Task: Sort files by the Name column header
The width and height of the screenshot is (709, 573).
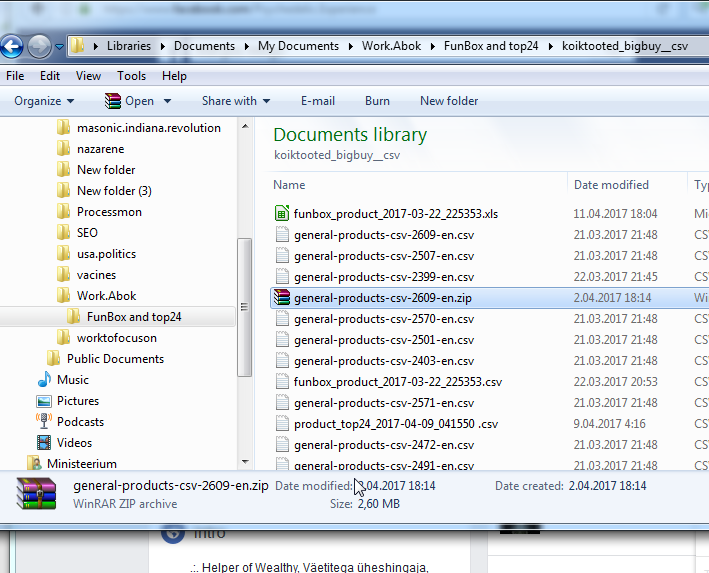Action: pyautogui.click(x=289, y=185)
